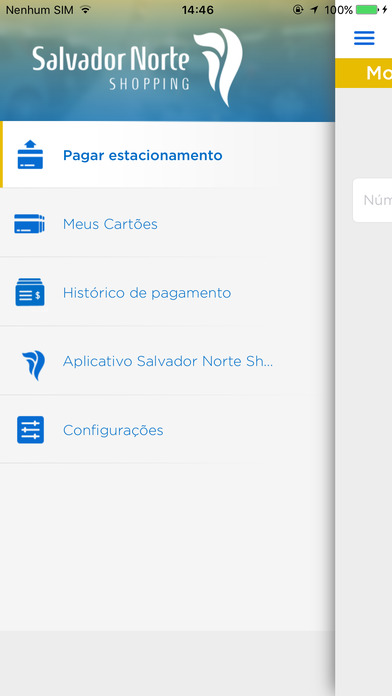
Task: Click the 'Nenhum SIM' carrier text
Action: tap(40, 10)
